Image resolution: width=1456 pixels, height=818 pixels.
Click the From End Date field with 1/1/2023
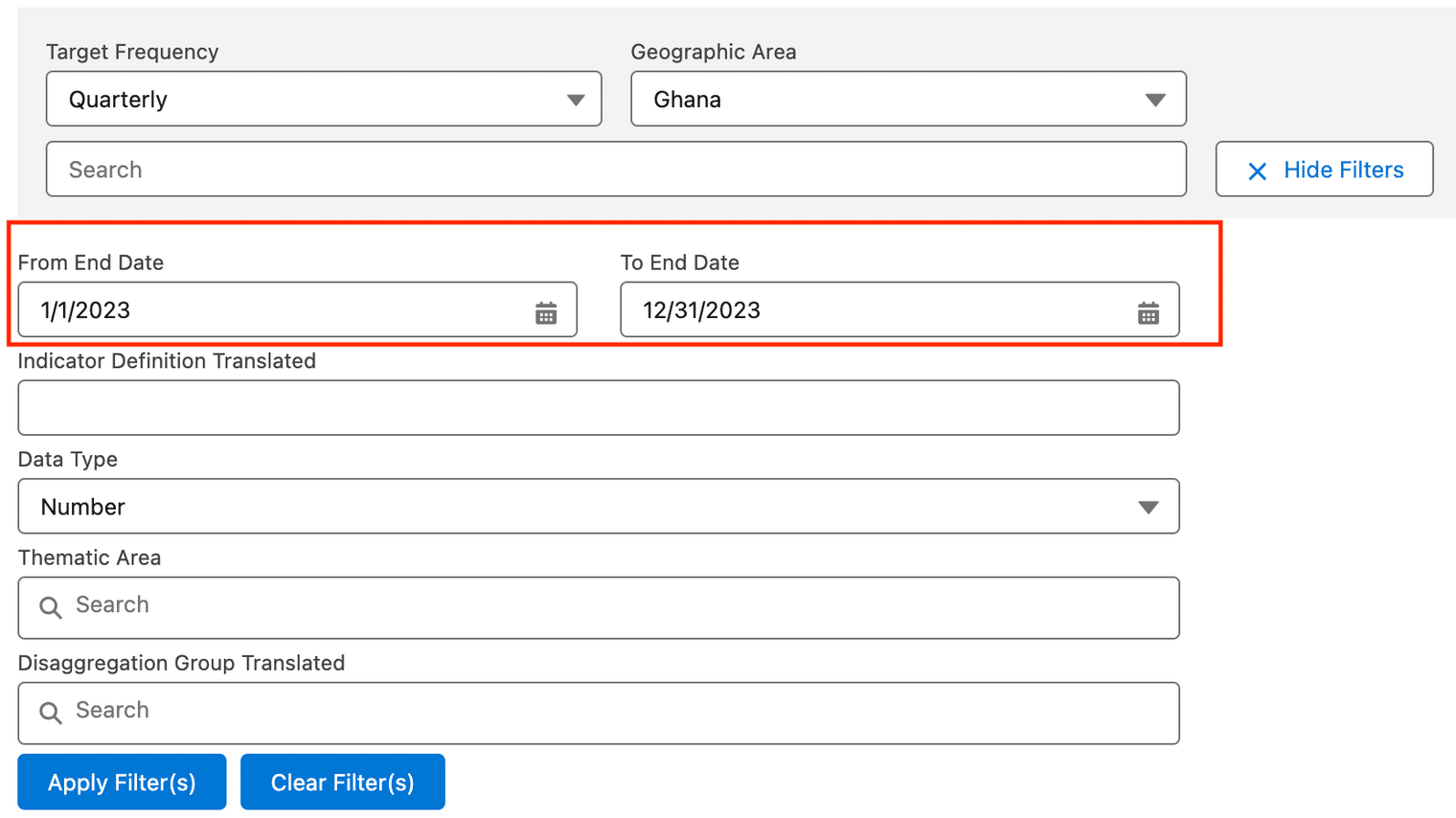(x=297, y=309)
